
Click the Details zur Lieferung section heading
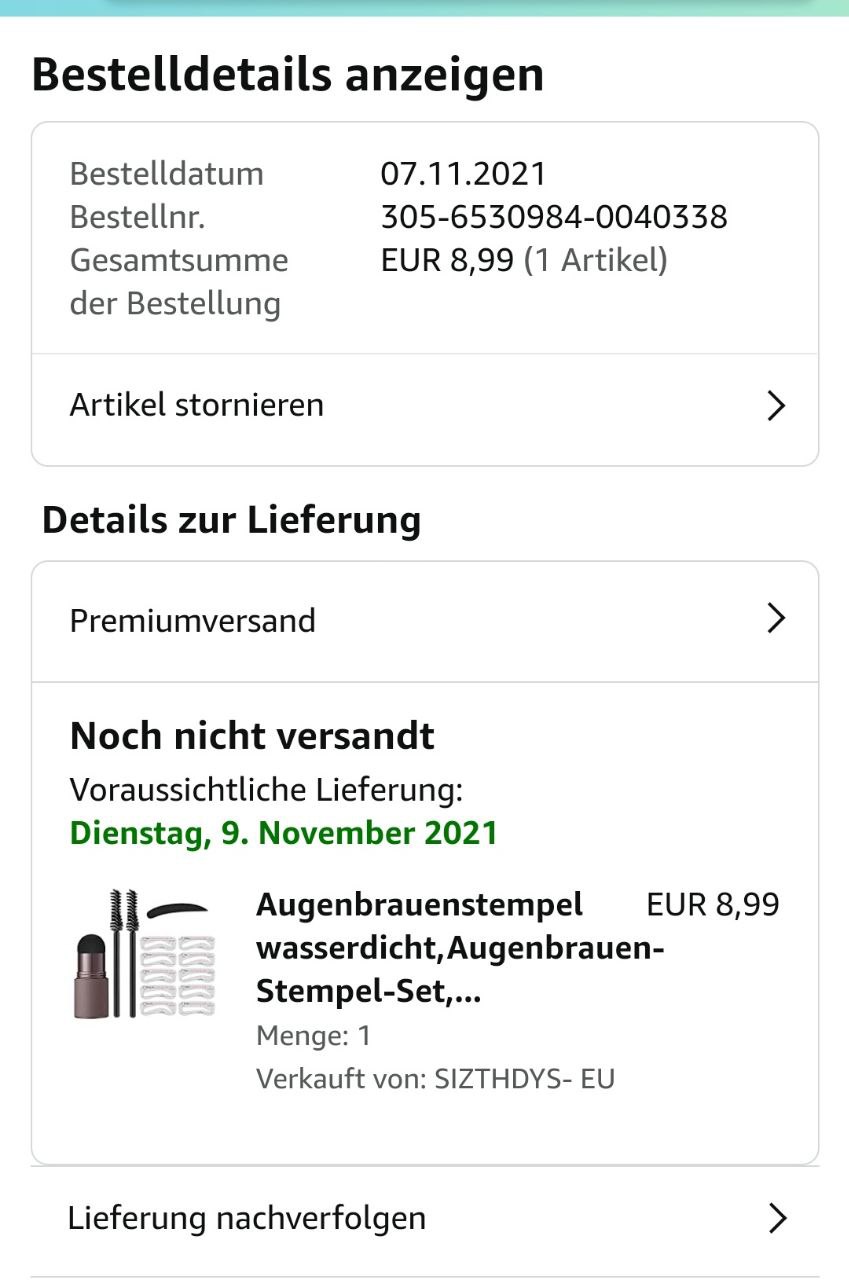tap(231, 520)
